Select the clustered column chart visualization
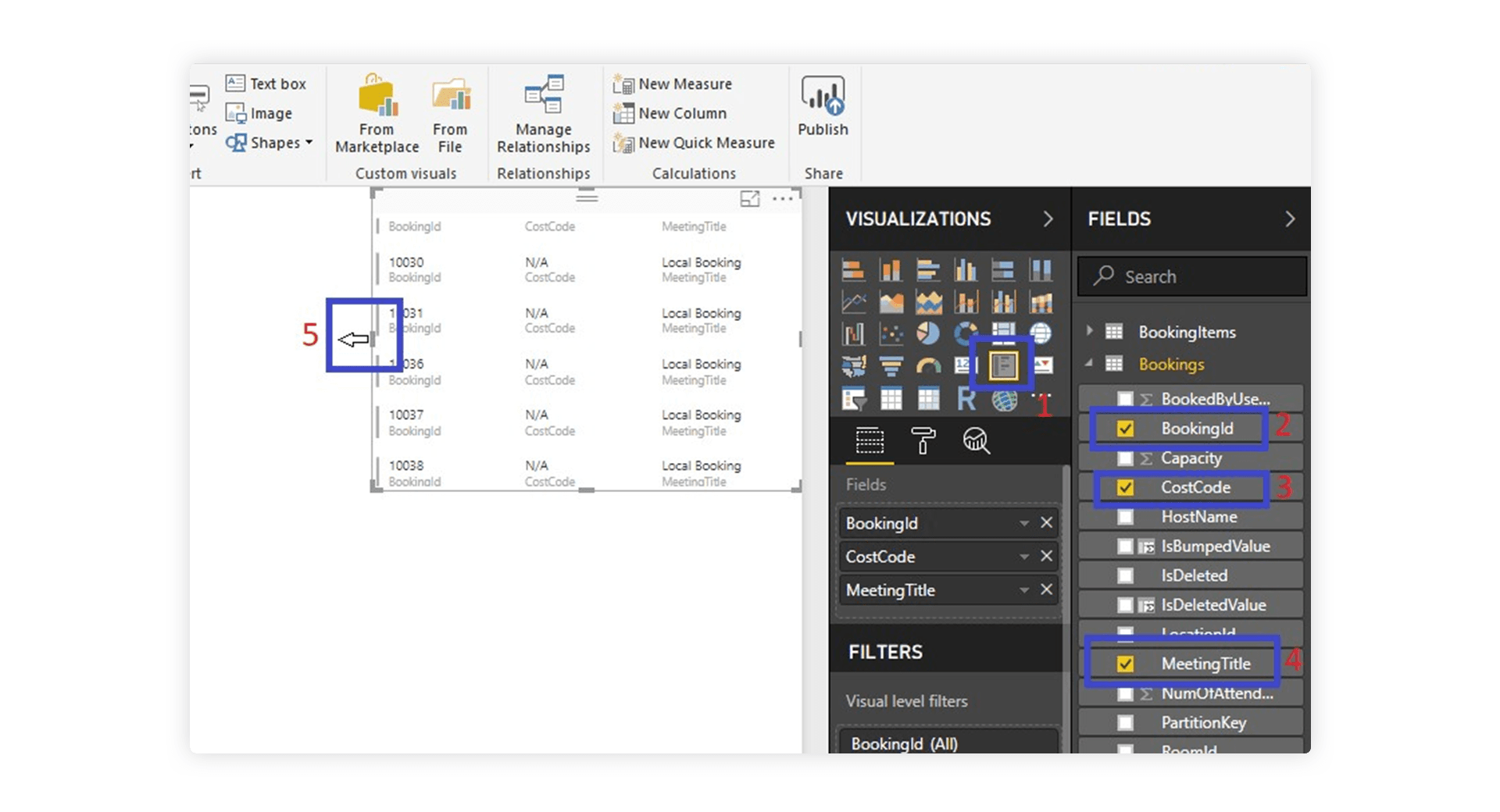This screenshot has width=1500, height=812. (966, 270)
